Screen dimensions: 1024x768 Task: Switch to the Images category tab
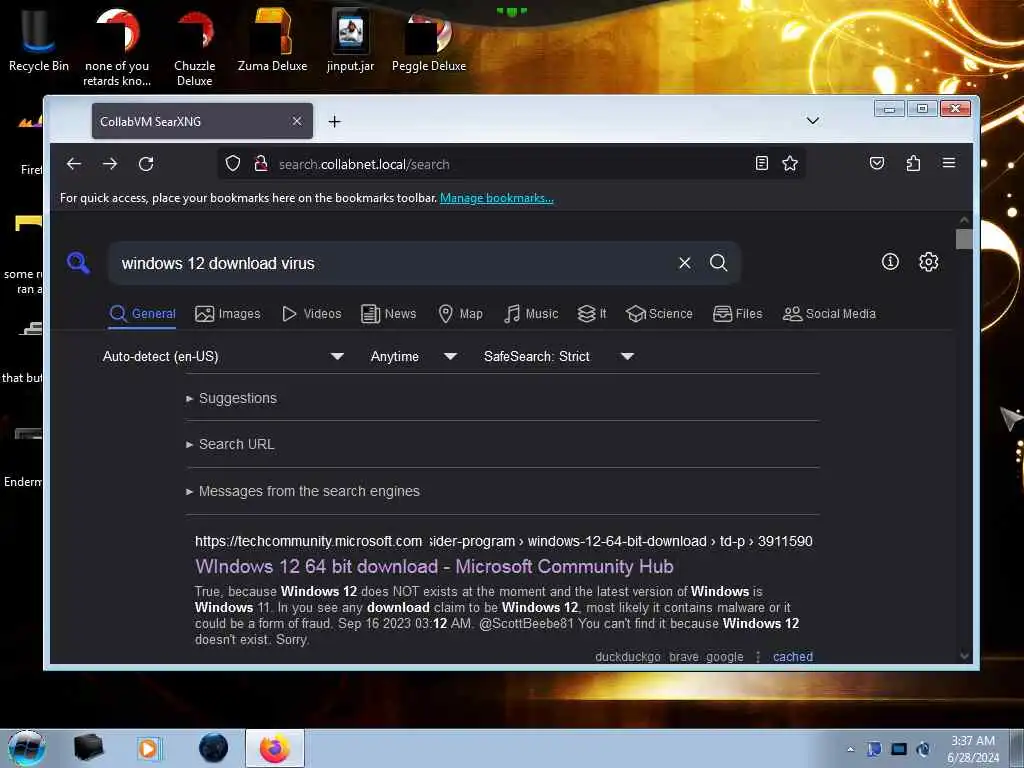click(227, 314)
